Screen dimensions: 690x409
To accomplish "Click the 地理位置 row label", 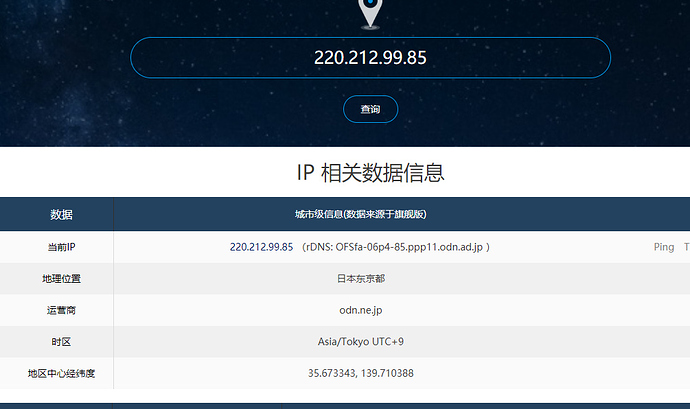I will tap(60, 279).
